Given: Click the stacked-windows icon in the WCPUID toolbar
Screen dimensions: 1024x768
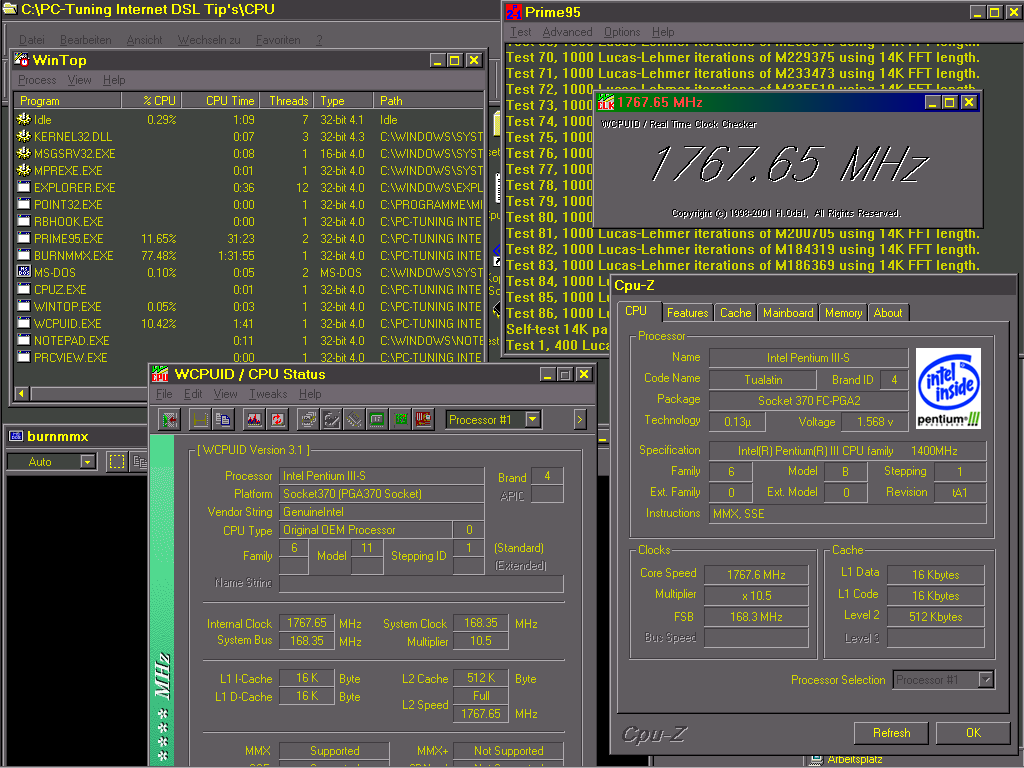Looking at the screenshot, I should [308, 419].
